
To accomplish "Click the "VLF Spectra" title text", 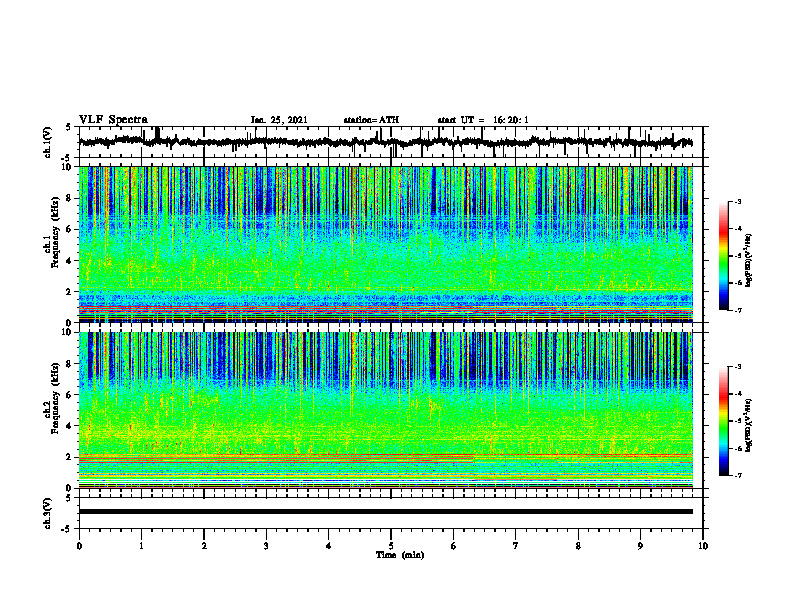I will [x=113, y=120].
